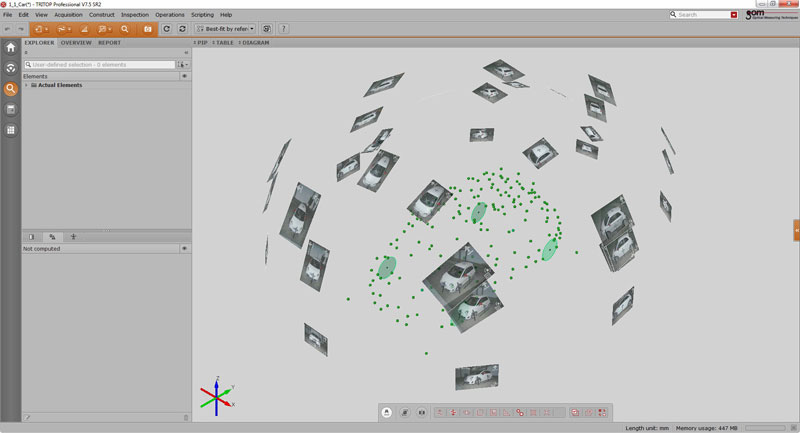Click the User-defined selection search field

100,64
